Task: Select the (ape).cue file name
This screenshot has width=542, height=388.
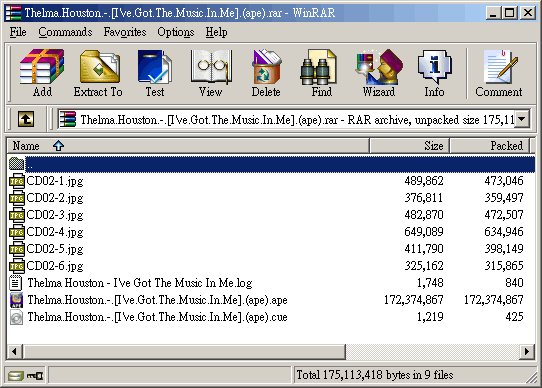Action: tap(157, 317)
